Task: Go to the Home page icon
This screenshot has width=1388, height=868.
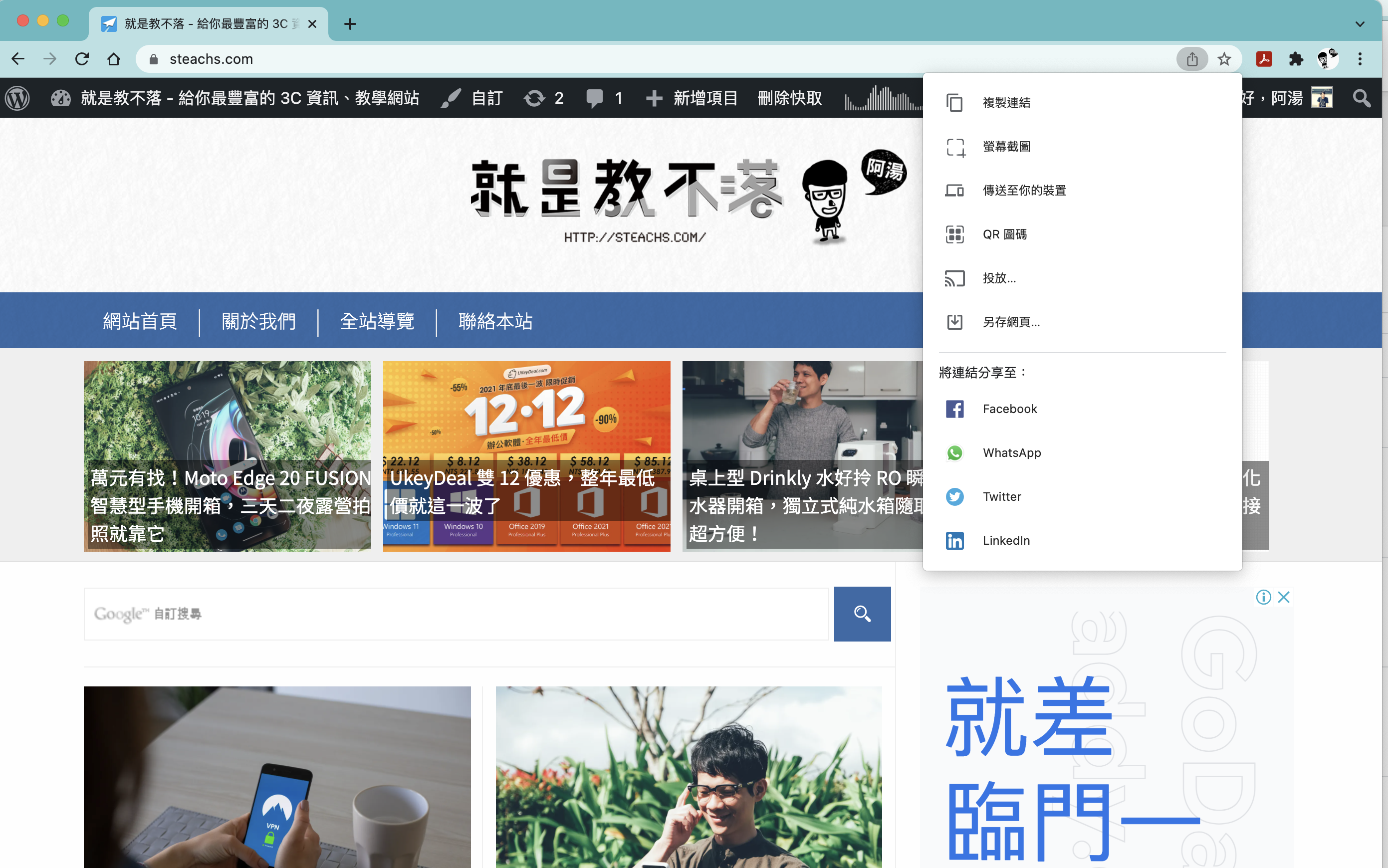Action: [x=114, y=58]
